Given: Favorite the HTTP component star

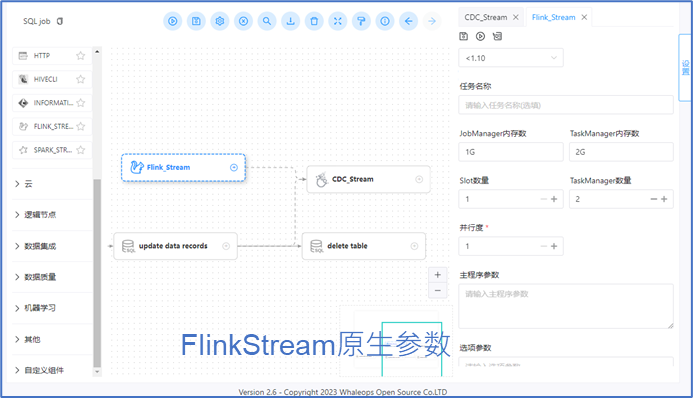Looking at the screenshot, I should (80, 56).
